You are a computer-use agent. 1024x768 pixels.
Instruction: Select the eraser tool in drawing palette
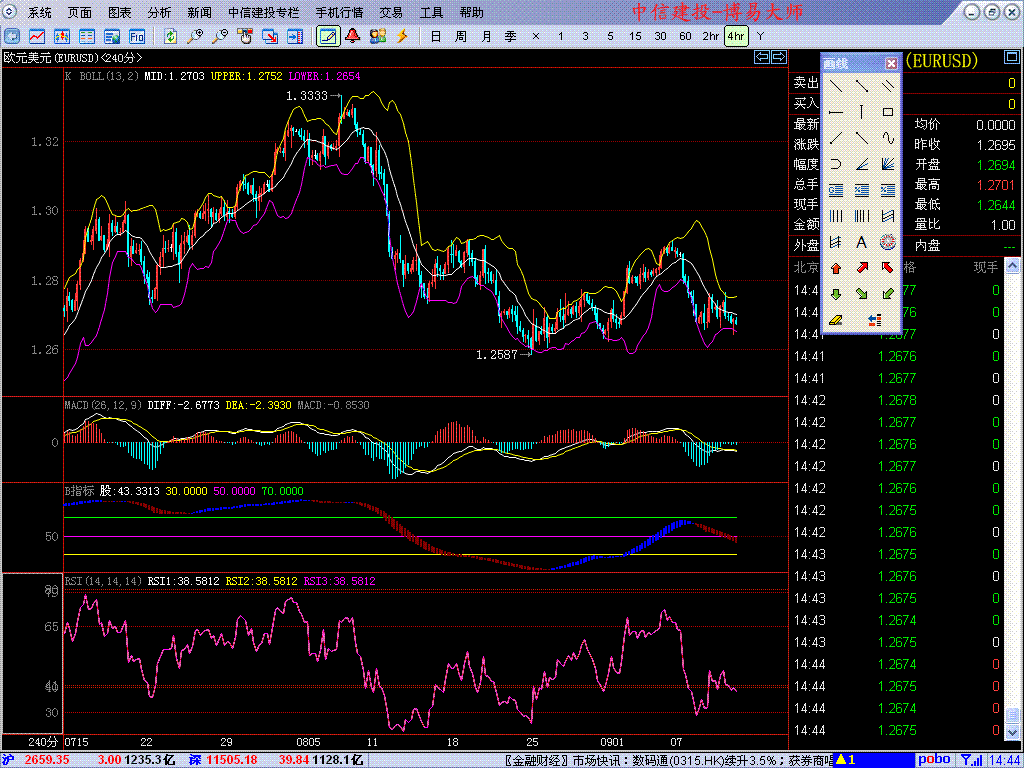pyautogui.click(x=836, y=320)
